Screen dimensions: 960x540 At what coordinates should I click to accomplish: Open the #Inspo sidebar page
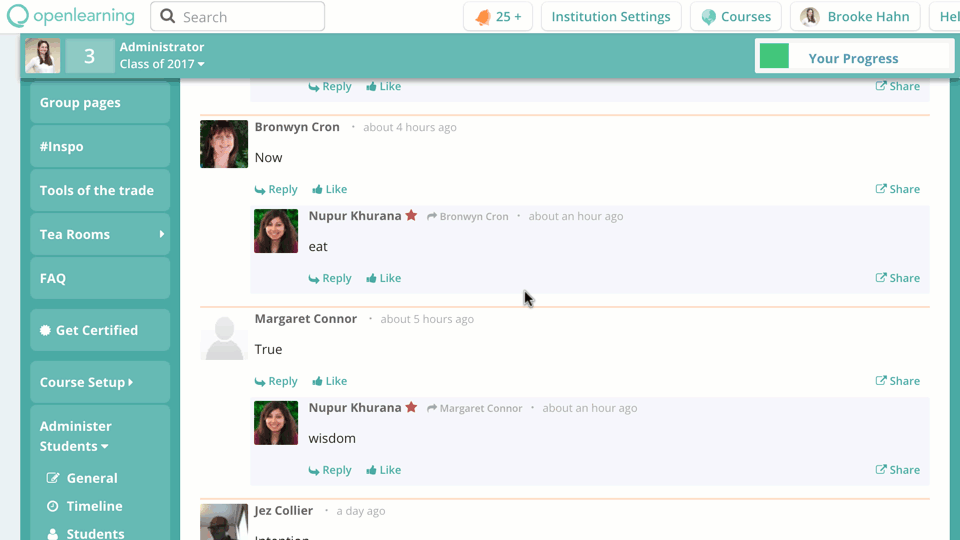100,146
